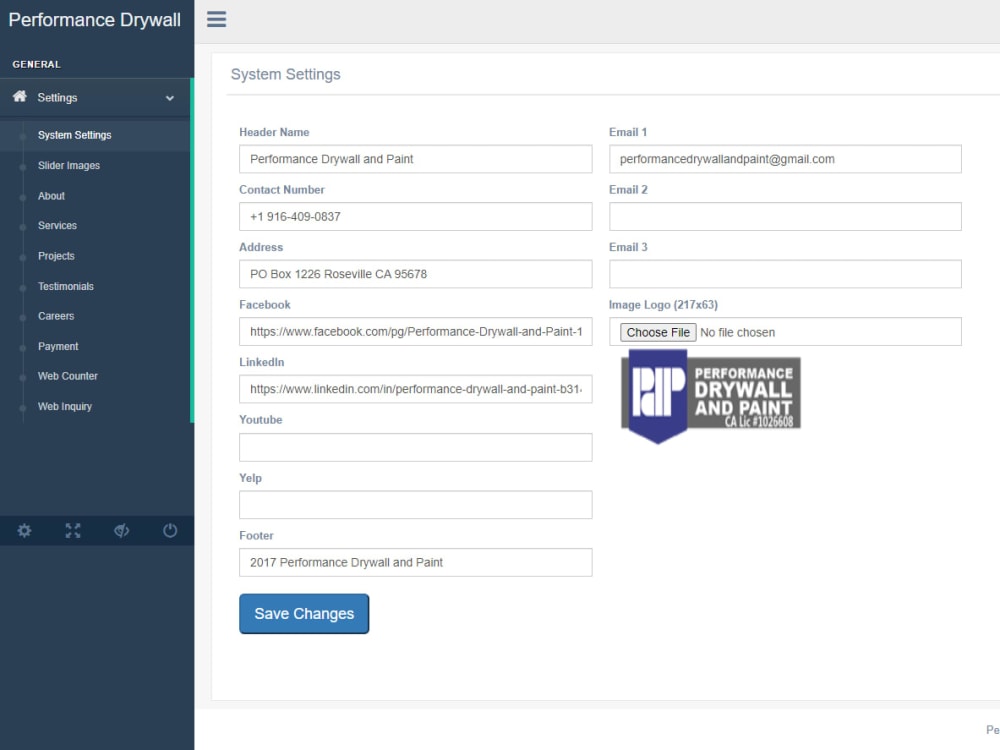Click the Performance Drywall logo image
This screenshot has height=750, width=1000.
tap(710, 396)
